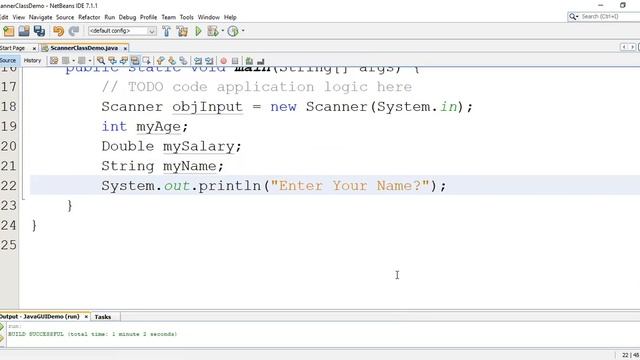
Task: Open the Help menu
Action: 230,17
